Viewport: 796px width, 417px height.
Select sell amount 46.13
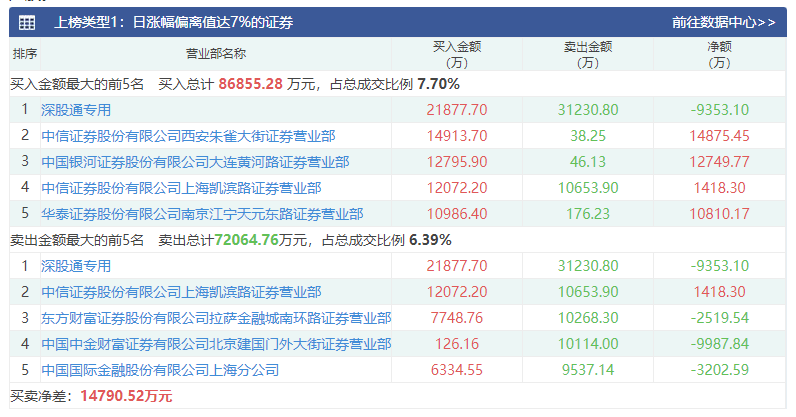[x=588, y=162]
